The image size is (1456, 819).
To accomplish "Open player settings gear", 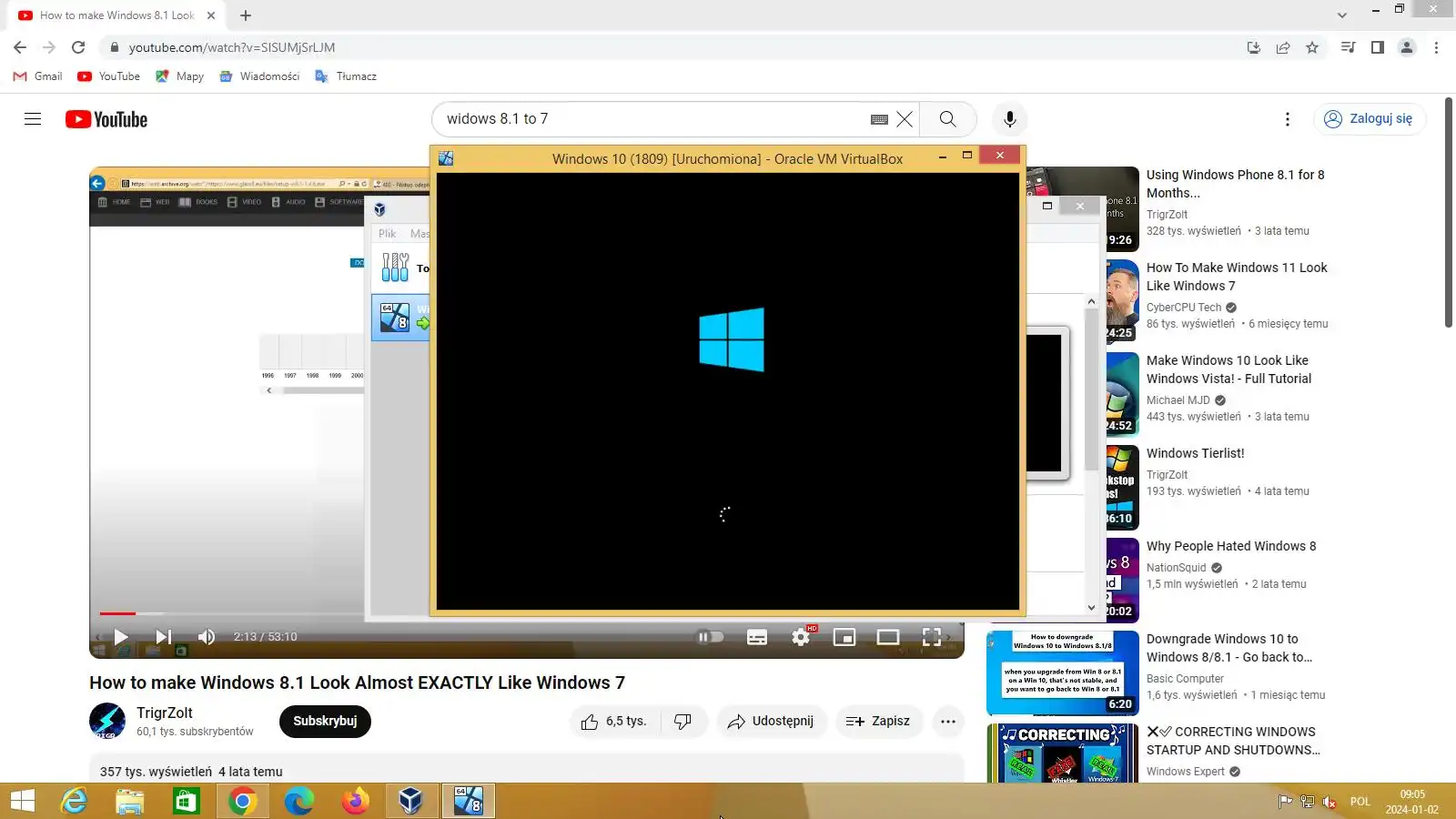I will pyautogui.click(x=801, y=637).
